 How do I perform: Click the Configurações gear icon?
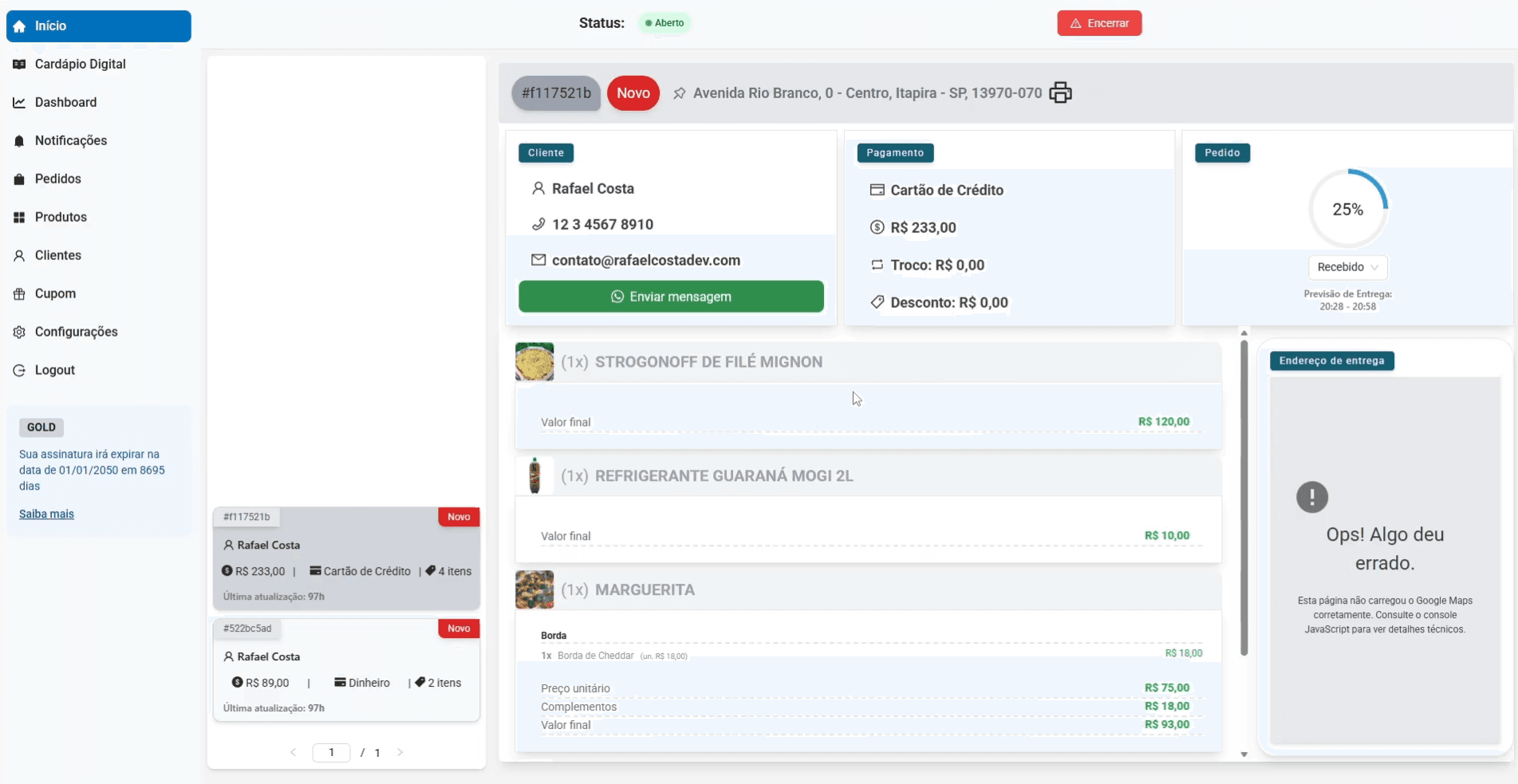coord(19,333)
